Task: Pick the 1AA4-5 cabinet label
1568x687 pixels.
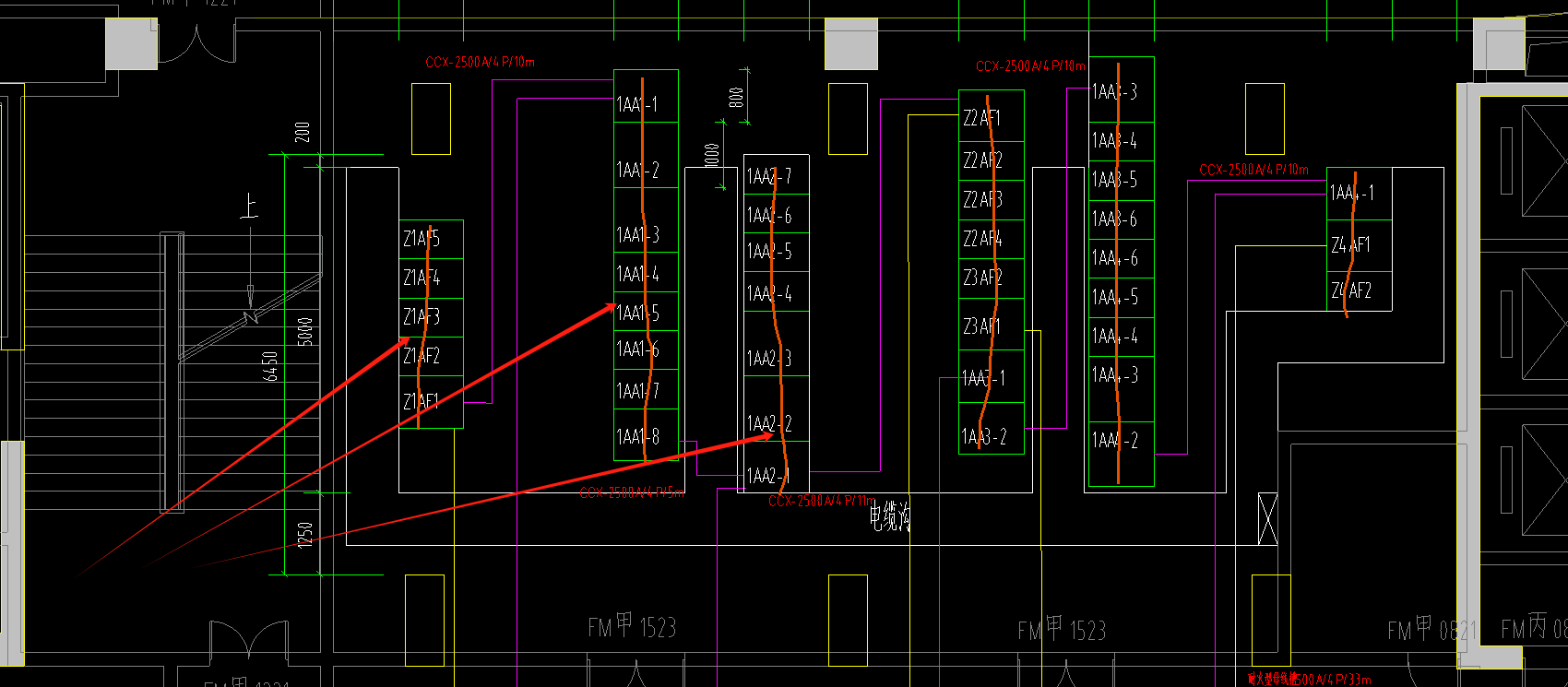Action: (1115, 298)
